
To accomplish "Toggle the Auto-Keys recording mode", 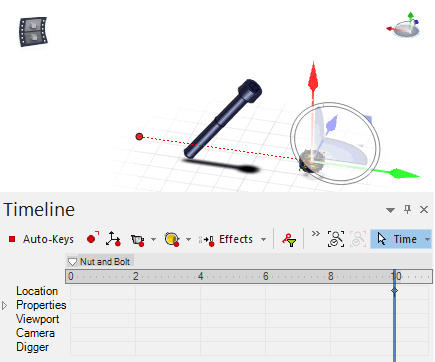I will pyautogui.click(x=41, y=239).
